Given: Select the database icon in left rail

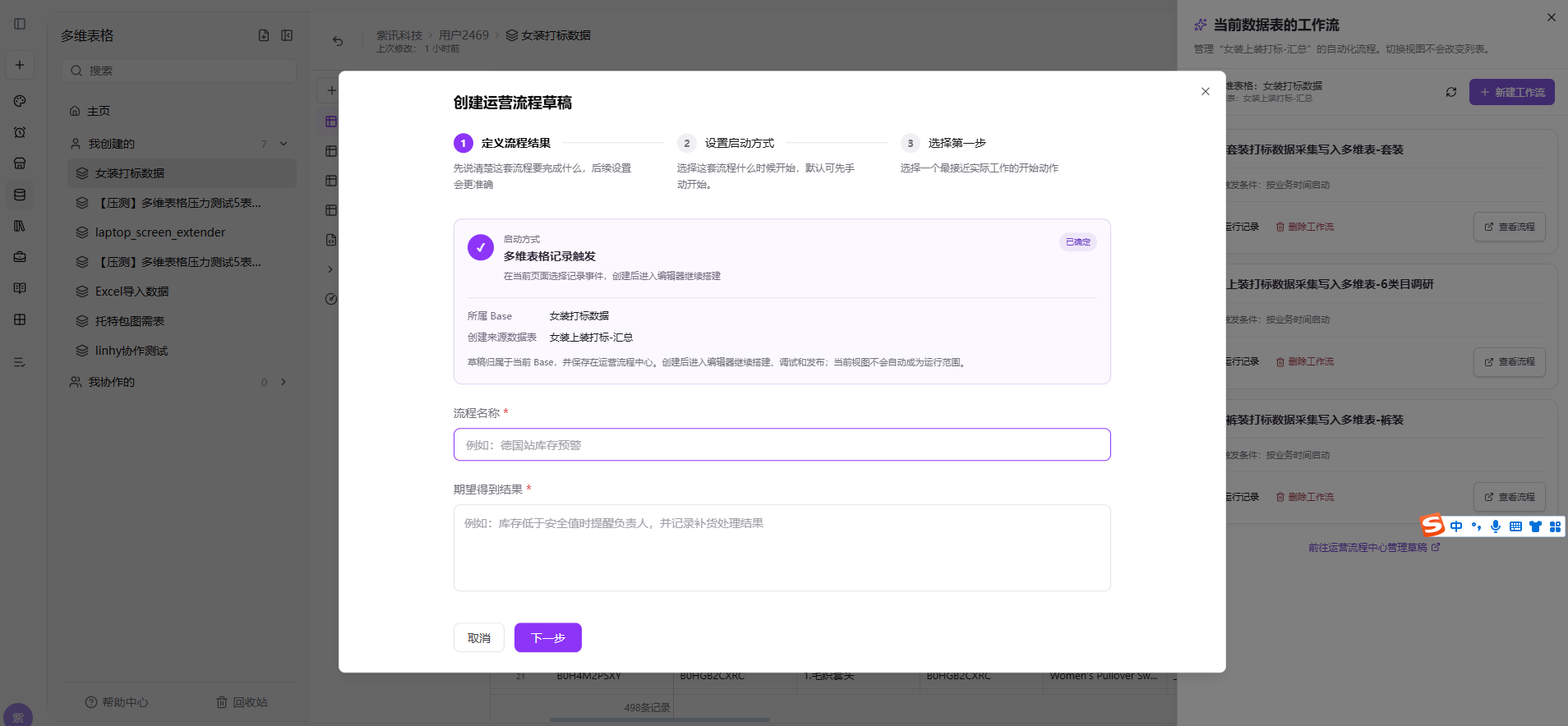Looking at the screenshot, I should coord(20,195).
